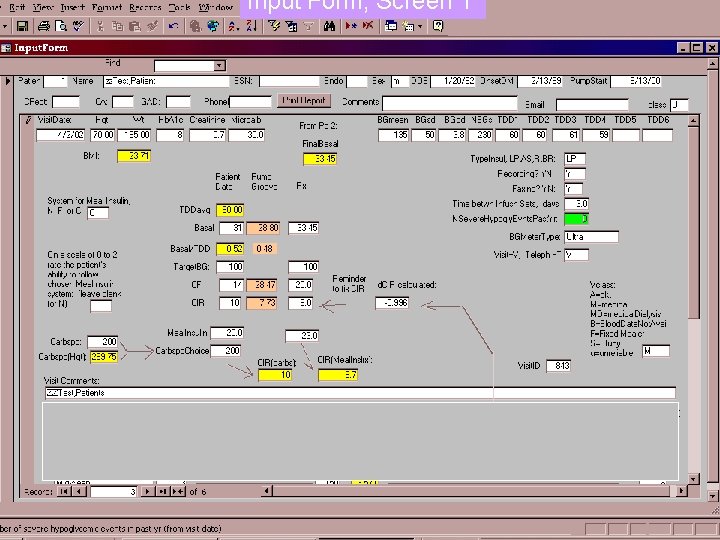
Task: Click the Carbspc field showing 200
Action: [x=102, y=342]
